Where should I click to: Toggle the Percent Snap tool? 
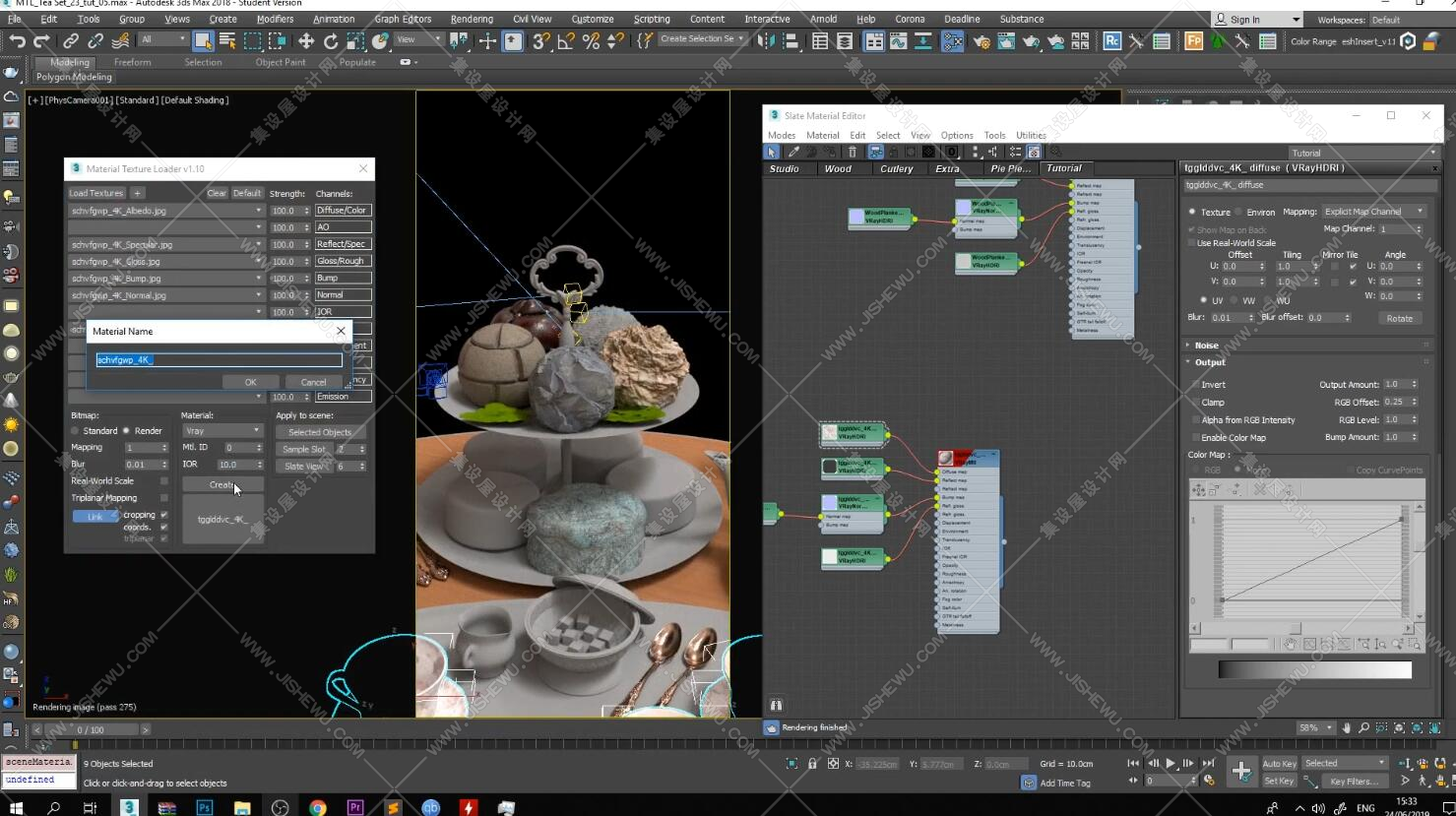(x=591, y=40)
